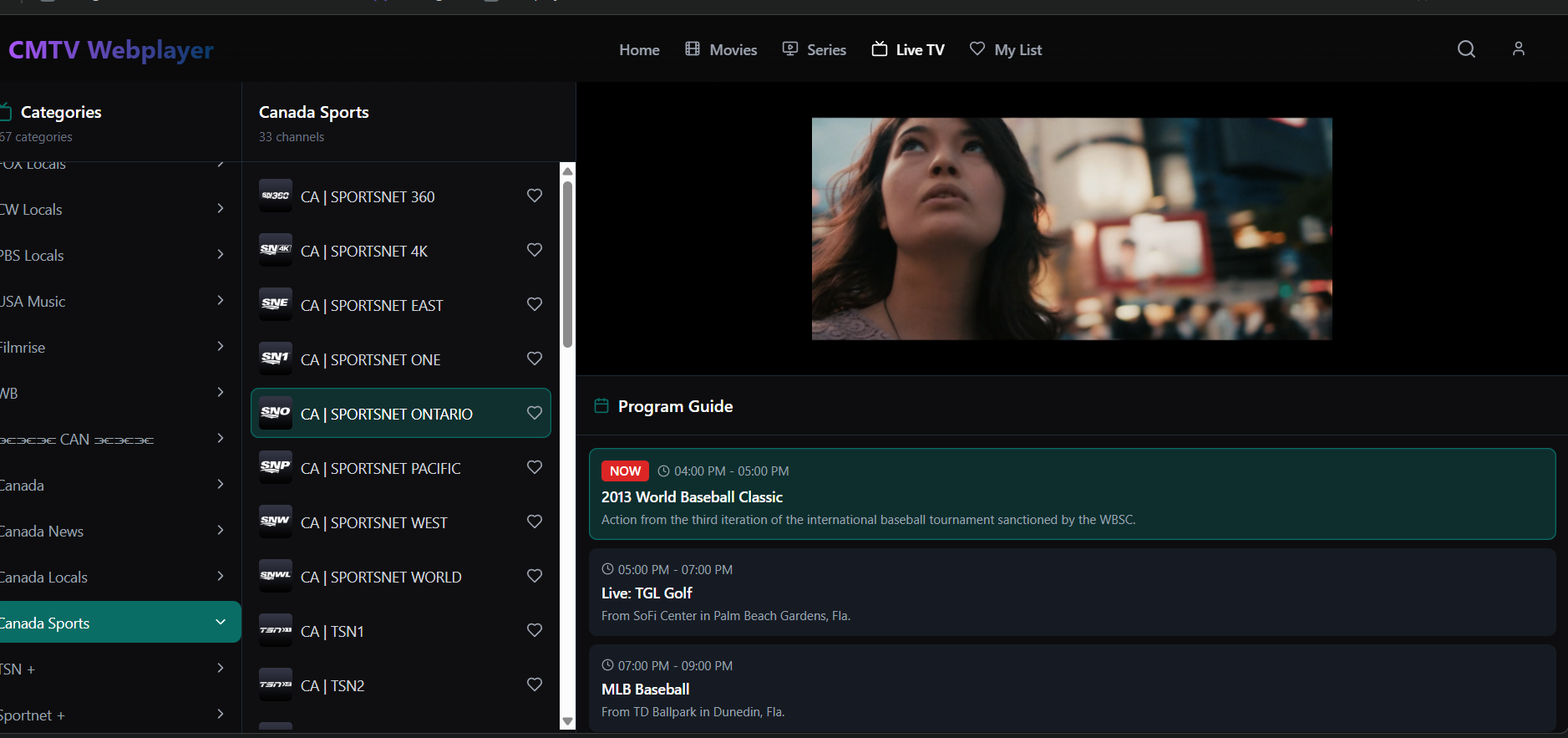Select the Canada category label
Screen dimensions: 1568x738
tap(22, 486)
